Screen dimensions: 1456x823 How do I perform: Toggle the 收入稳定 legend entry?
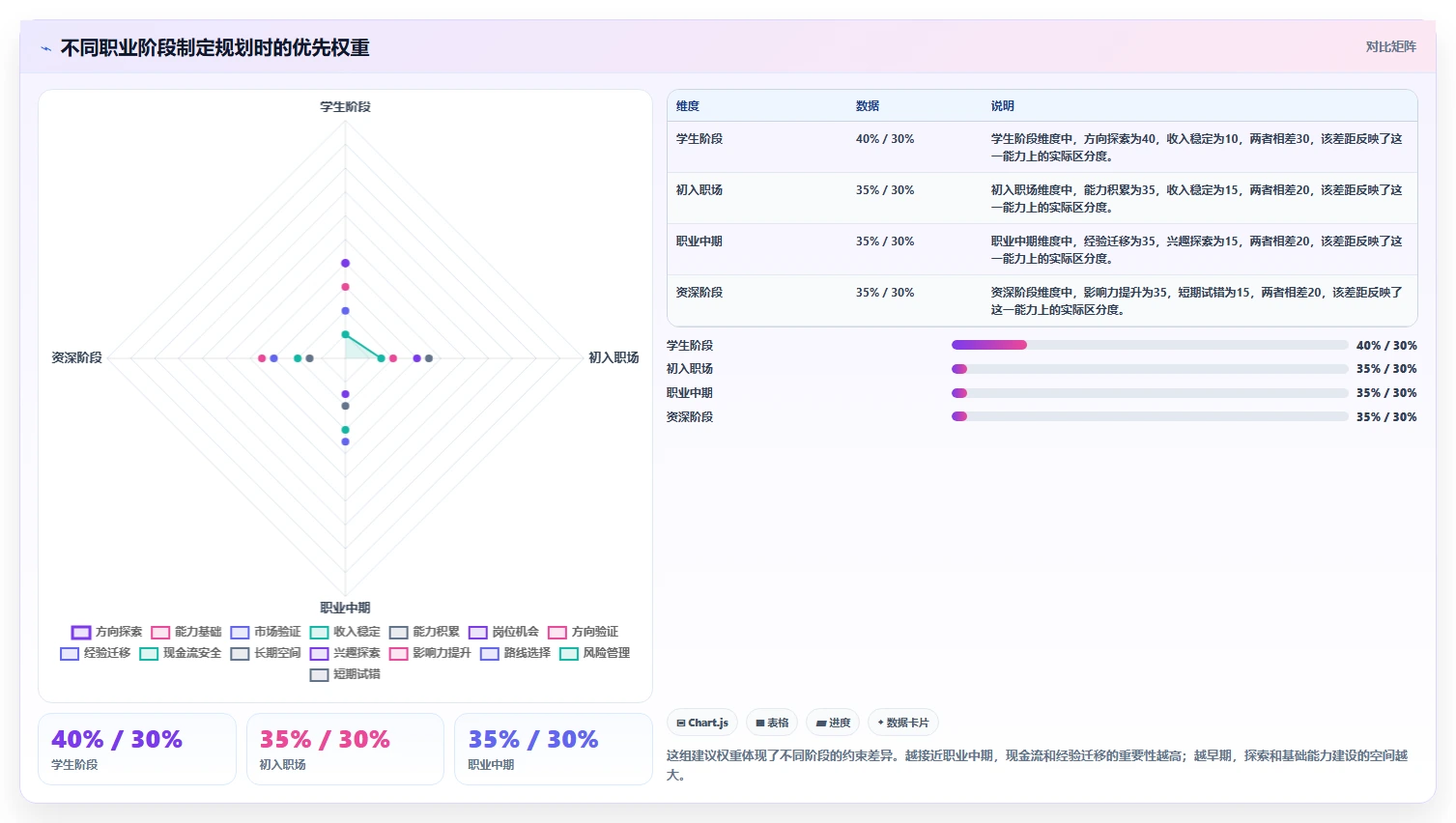tap(345, 632)
